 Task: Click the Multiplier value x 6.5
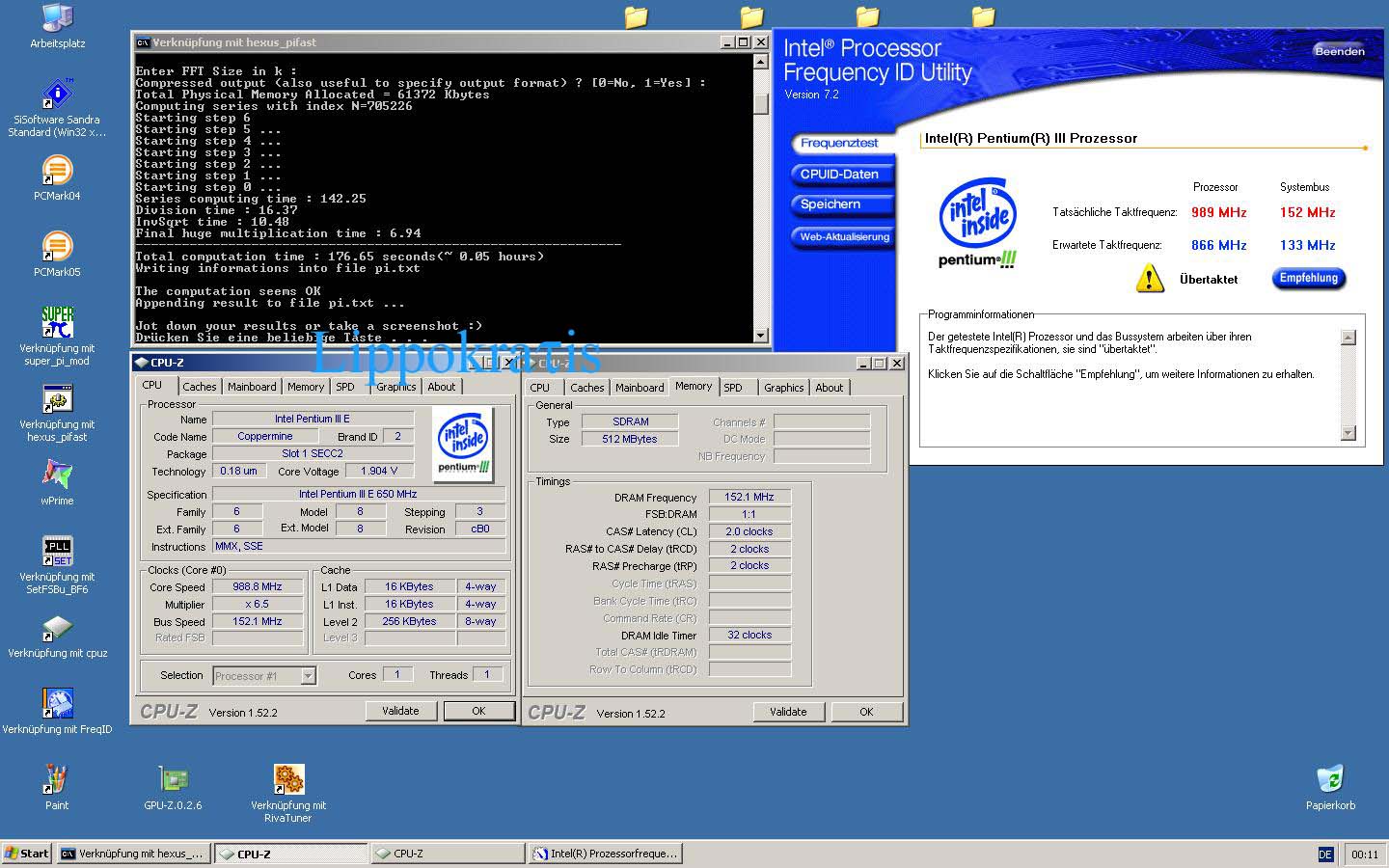click(258, 604)
